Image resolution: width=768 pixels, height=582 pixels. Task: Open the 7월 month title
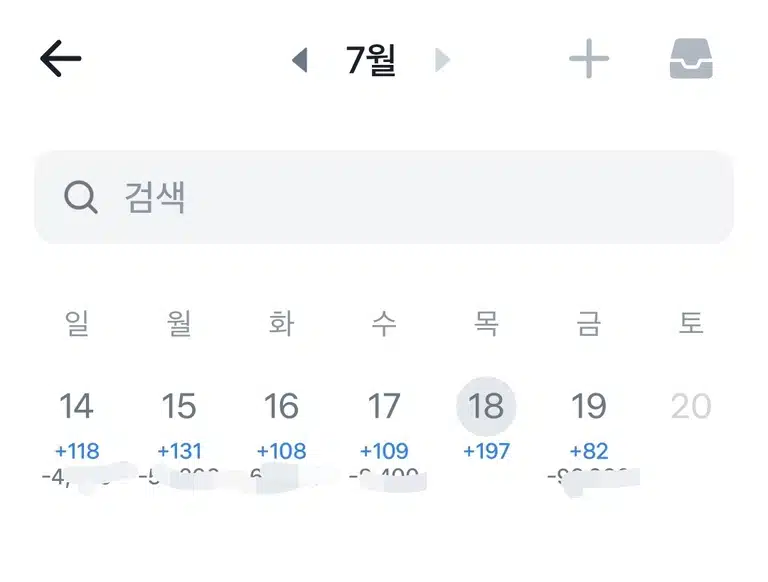click(x=371, y=60)
